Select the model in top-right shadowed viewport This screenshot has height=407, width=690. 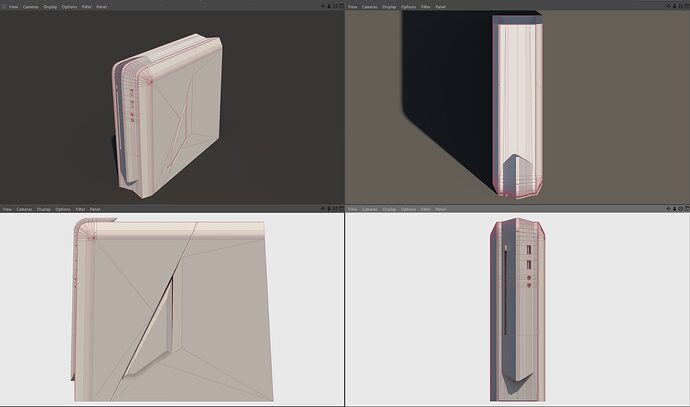point(517,106)
